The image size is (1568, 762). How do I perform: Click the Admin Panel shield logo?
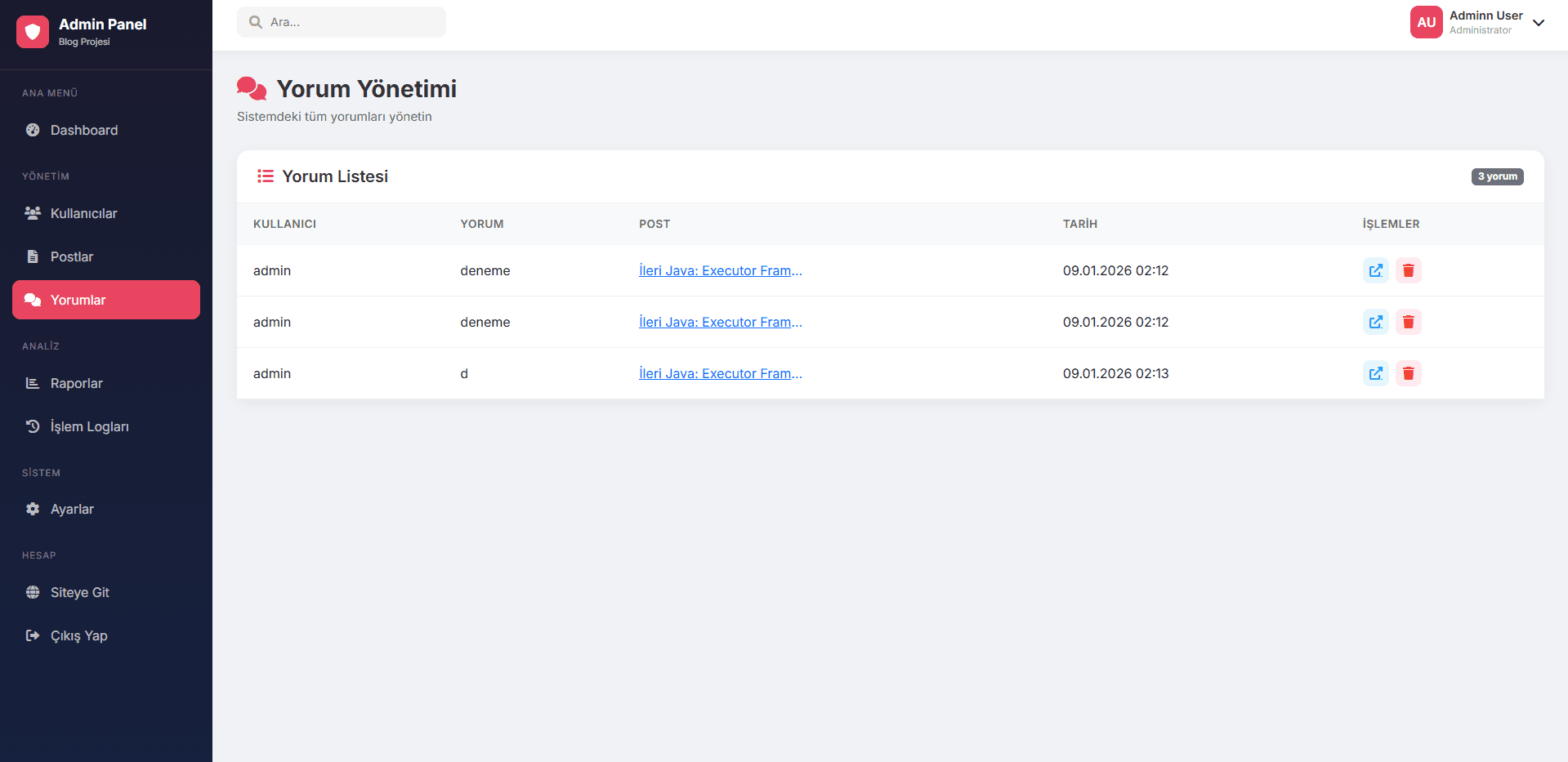pyautogui.click(x=33, y=32)
